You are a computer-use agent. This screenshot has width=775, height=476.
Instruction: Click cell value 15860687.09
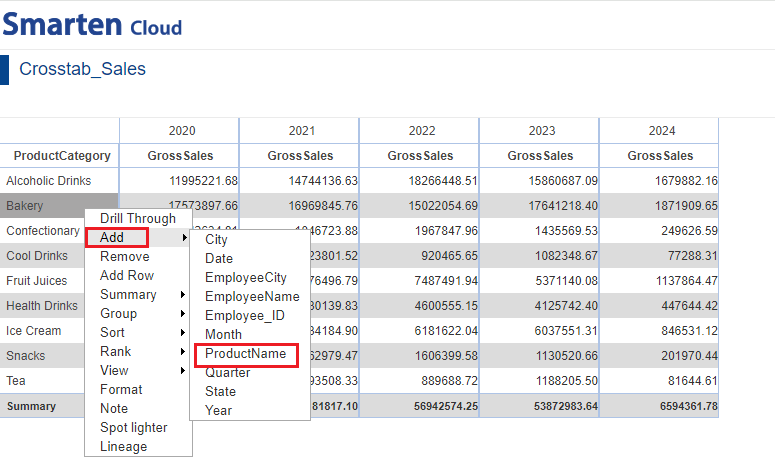563,181
